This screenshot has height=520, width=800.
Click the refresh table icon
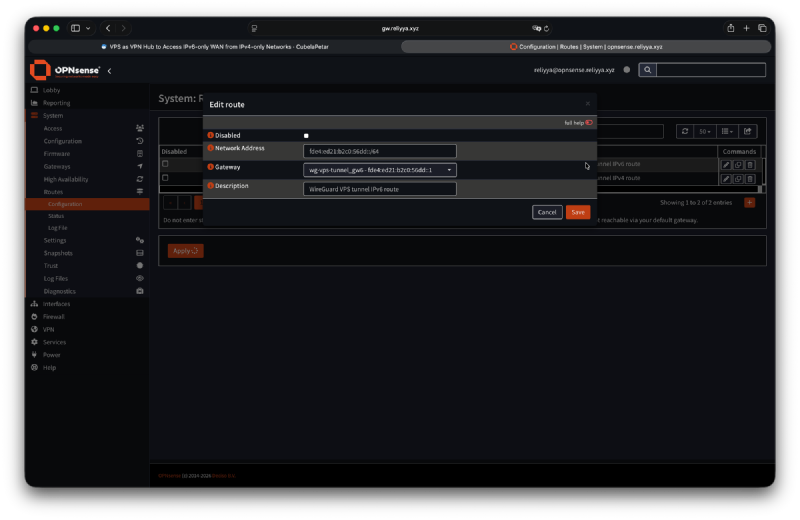[x=685, y=131]
